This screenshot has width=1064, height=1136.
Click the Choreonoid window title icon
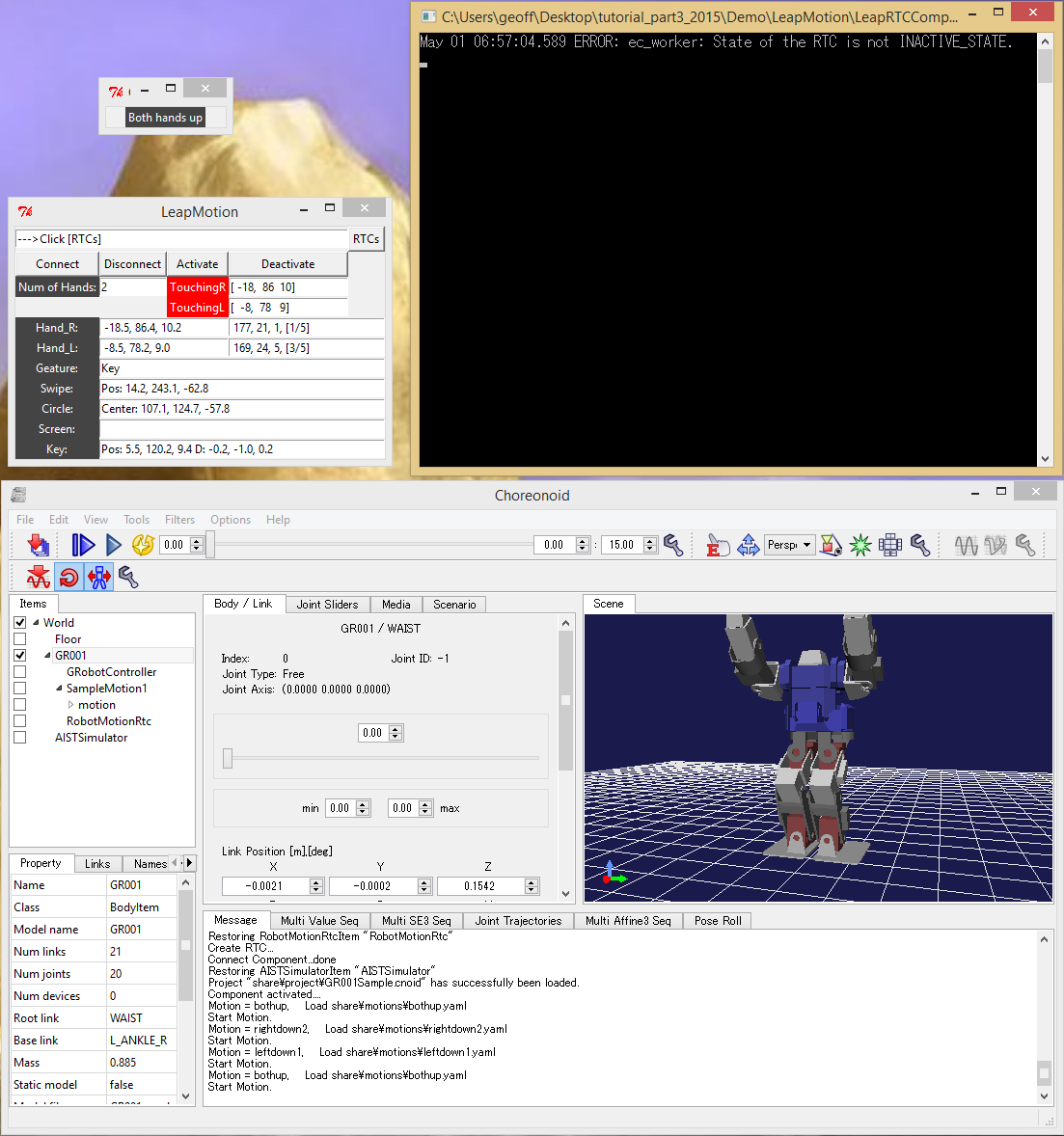tap(19, 495)
